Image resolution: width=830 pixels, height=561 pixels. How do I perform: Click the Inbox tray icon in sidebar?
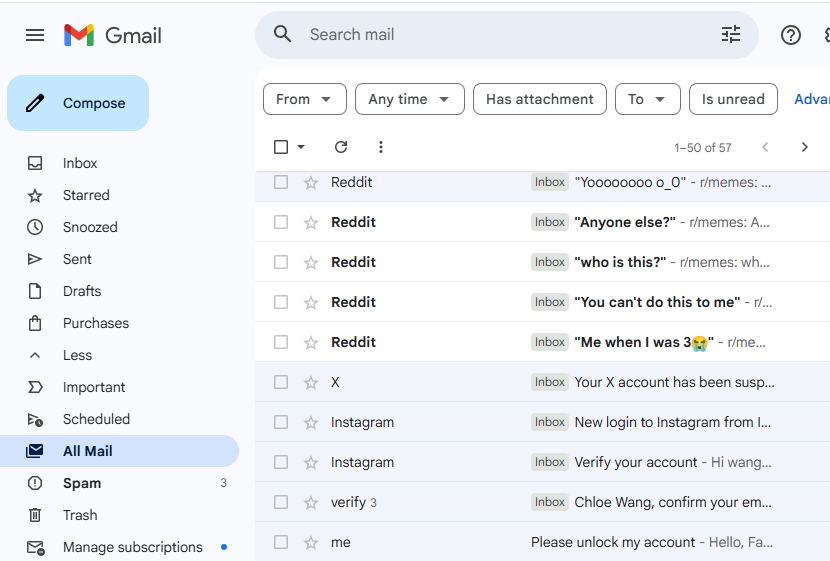35,163
